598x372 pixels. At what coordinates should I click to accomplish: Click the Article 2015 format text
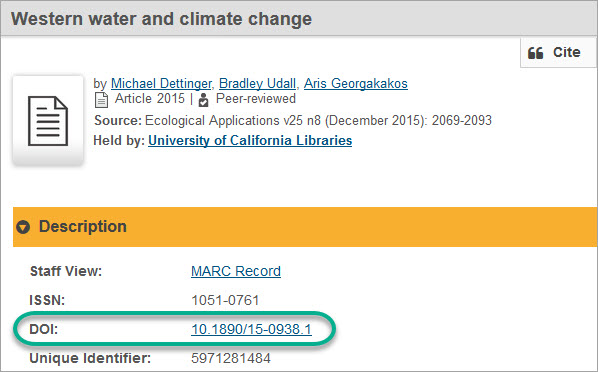150,98
